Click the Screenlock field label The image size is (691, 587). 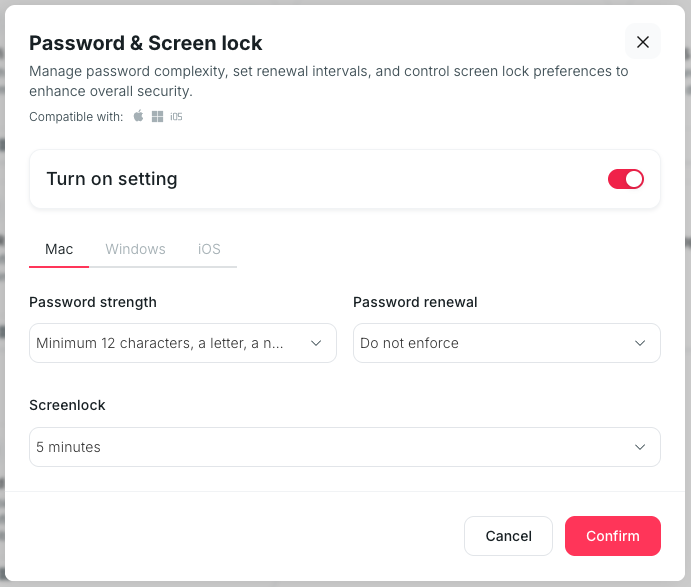click(67, 405)
